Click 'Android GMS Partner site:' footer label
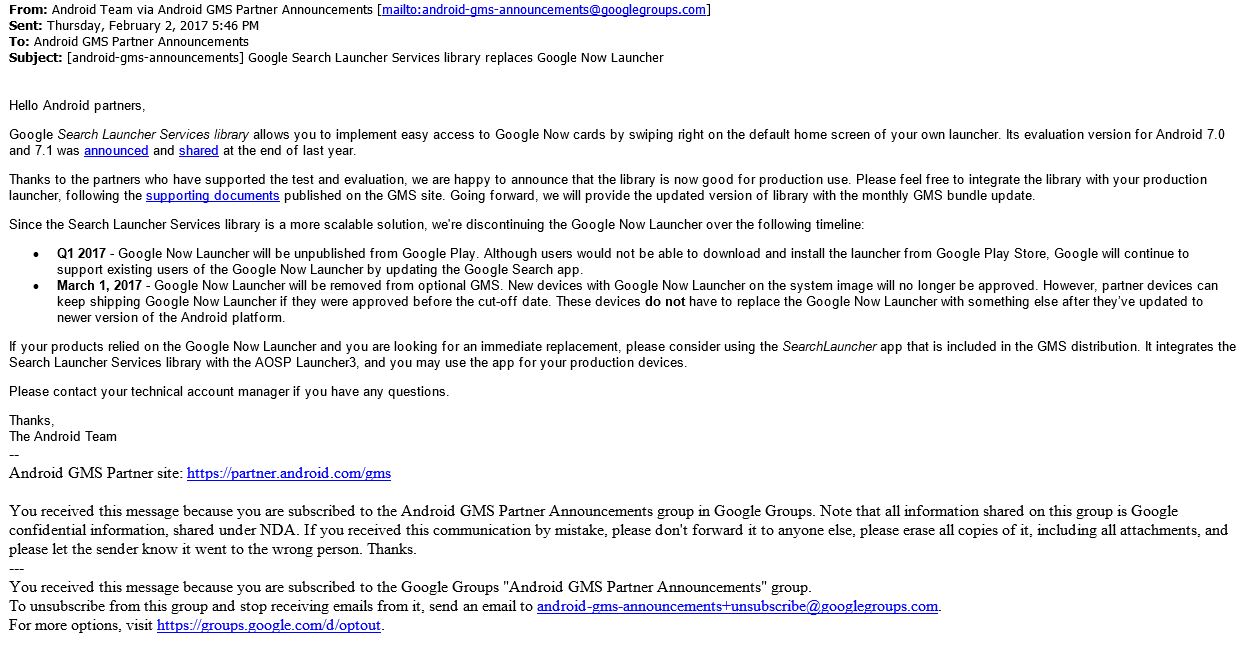The width and height of the screenshot is (1248, 647). (x=96, y=474)
